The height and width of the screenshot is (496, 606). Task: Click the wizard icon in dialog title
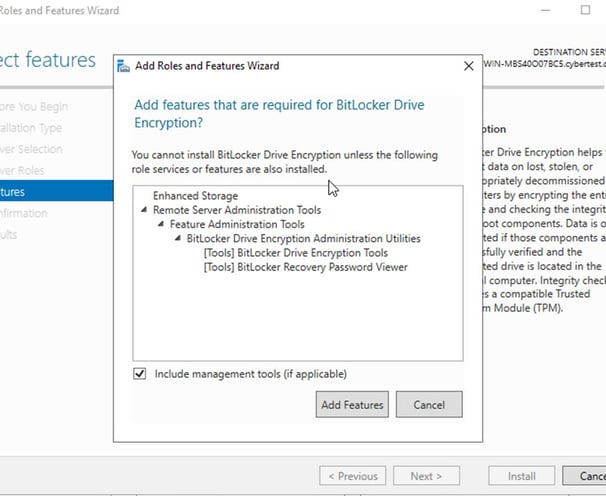(123, 66)
